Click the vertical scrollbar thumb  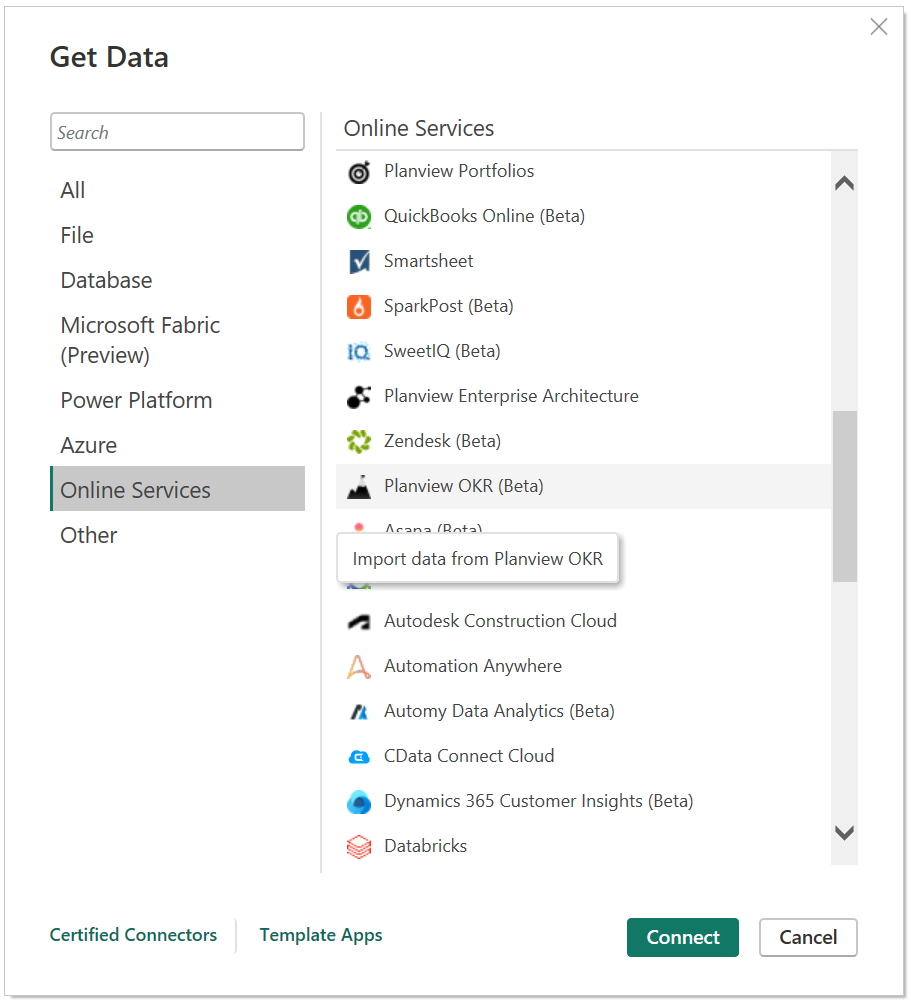point(844,495)
